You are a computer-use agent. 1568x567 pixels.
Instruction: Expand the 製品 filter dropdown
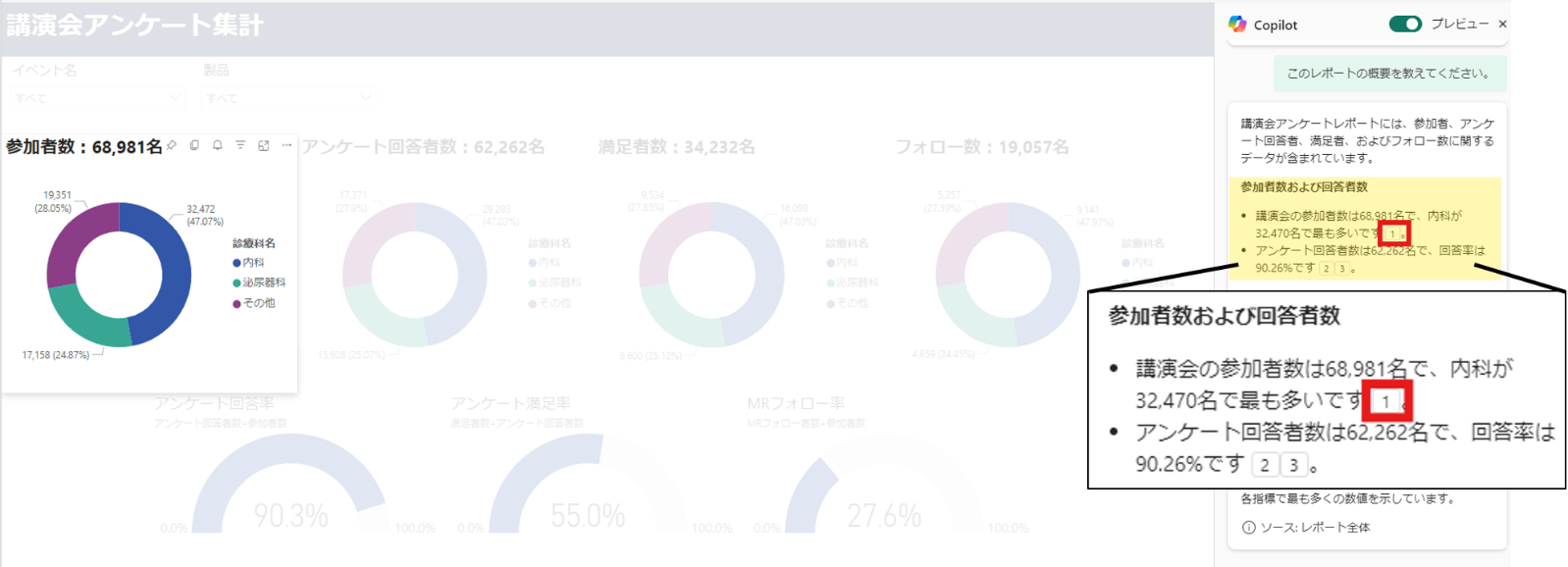[x=288, y=98]
